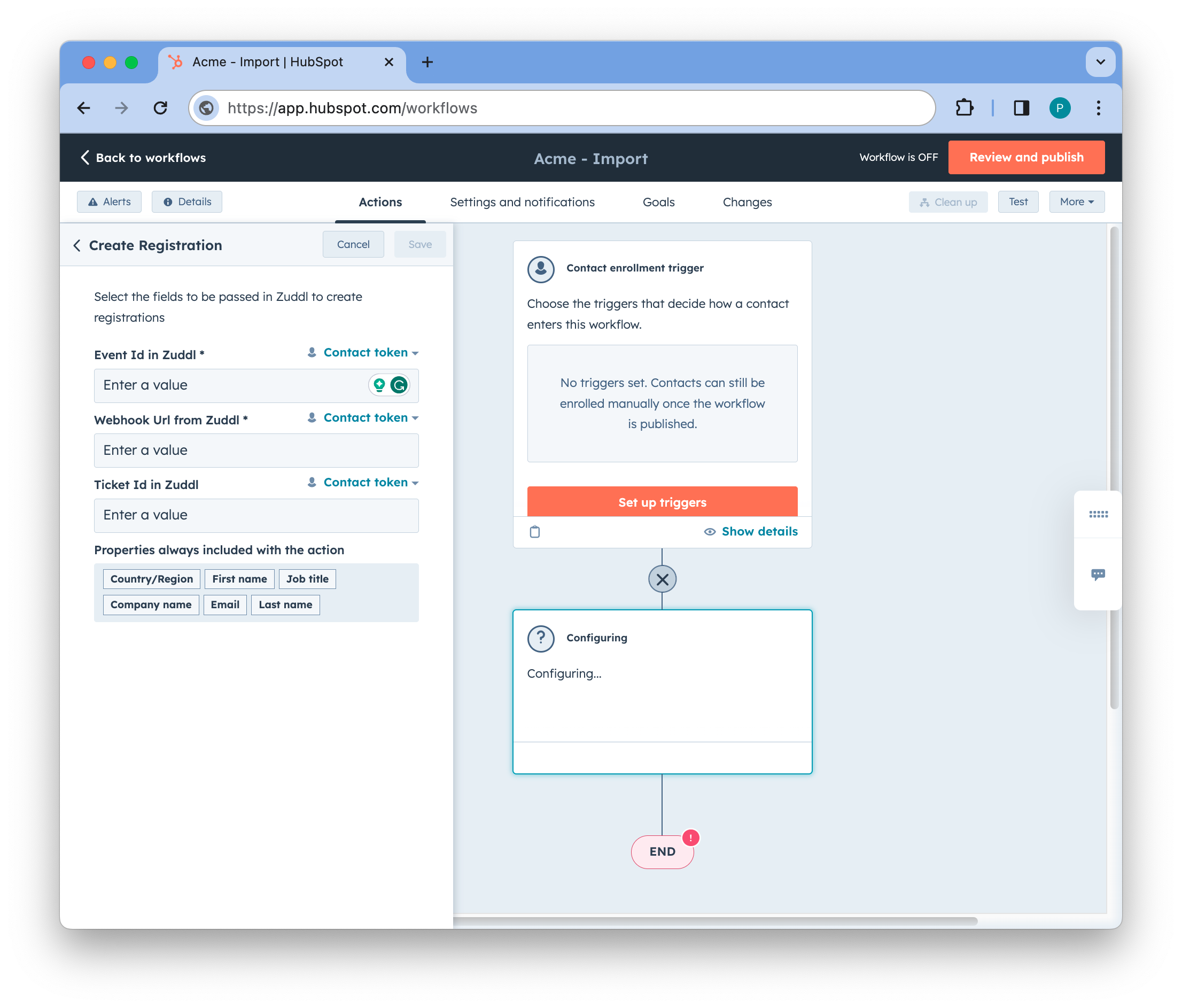Expand the tab search chevron
This screenshot has width=1182, height=1008.
[x=1101, y=61]
